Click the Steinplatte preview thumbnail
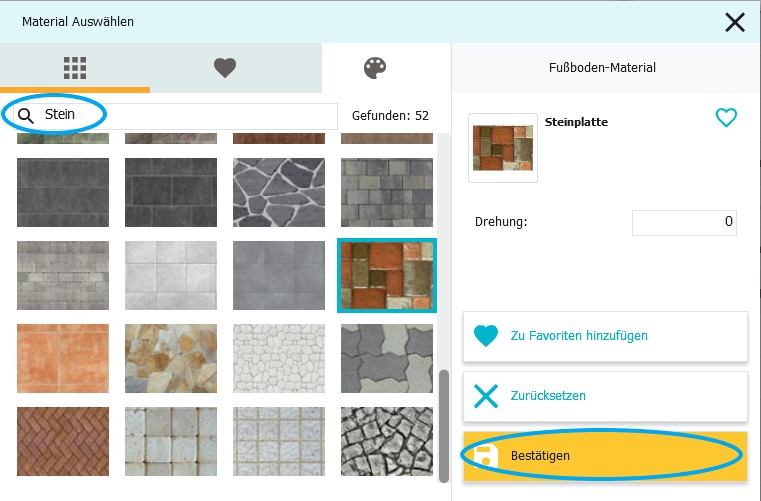761x501 pixels. click(503, 148)
